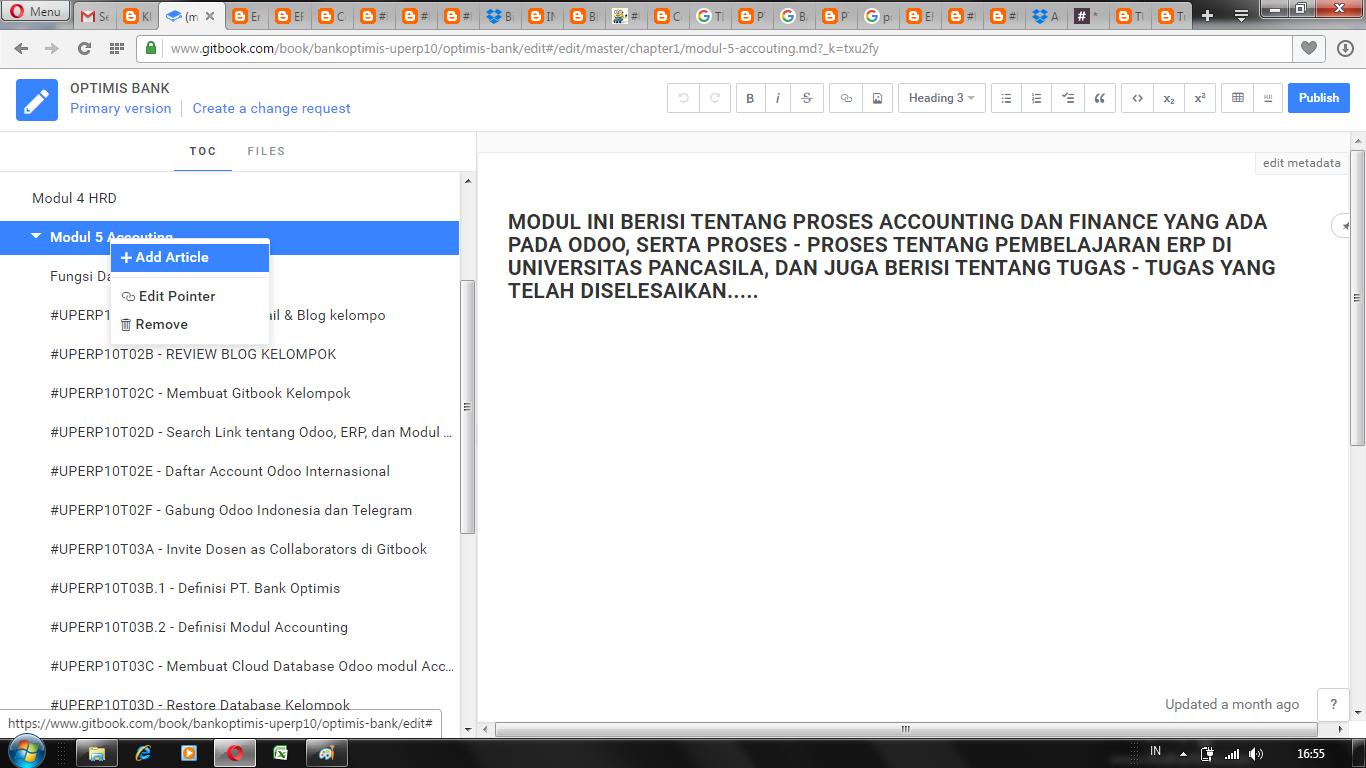Open Opera speed dial grid icon
This screenshot has width=1366, height=768.
tap(116, 48)
